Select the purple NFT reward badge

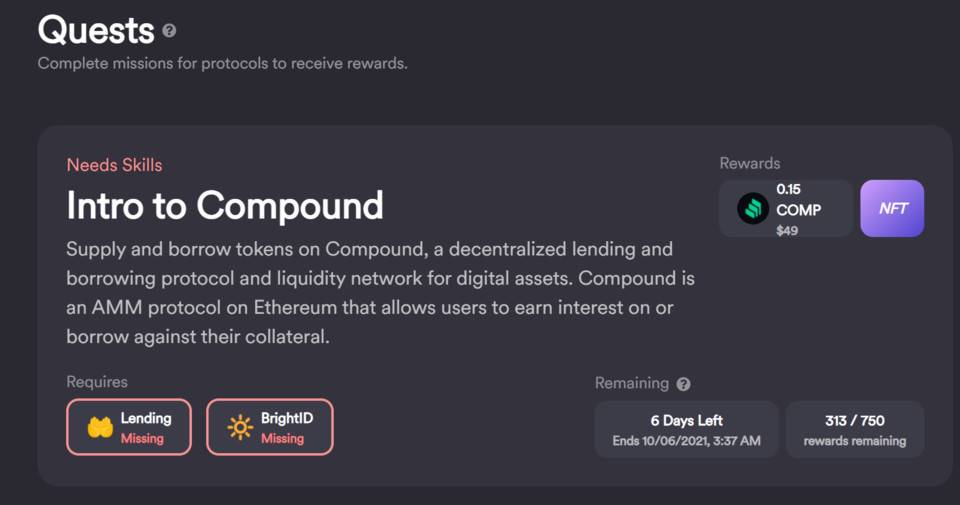tap(892, 208)
